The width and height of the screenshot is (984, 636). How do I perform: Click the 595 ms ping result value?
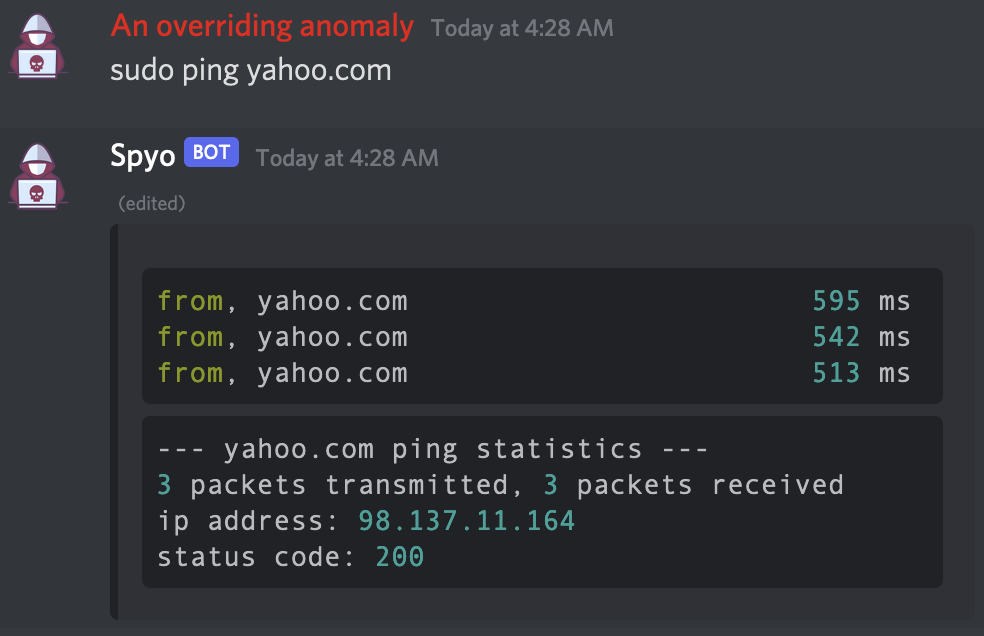(x=861, y=301)
